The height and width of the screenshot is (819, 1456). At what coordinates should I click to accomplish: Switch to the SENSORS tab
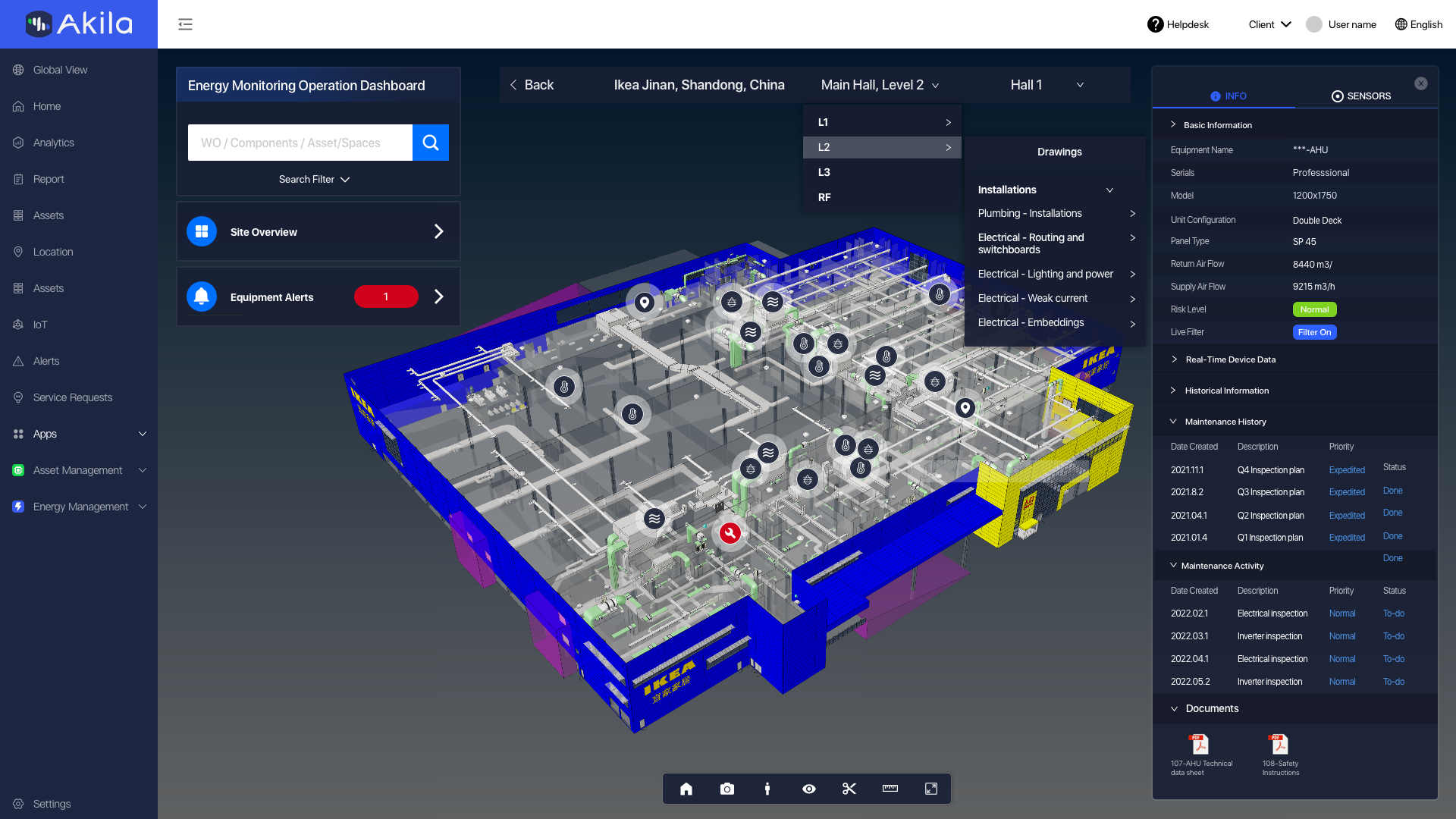click(1361, 96)
